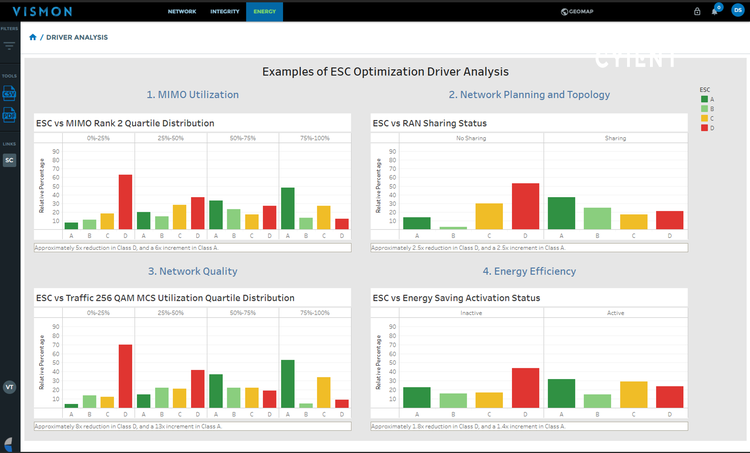Export data with the CSV icon
Image resolution: width=750 pixels, height=453 pixels.
(9, 93)
